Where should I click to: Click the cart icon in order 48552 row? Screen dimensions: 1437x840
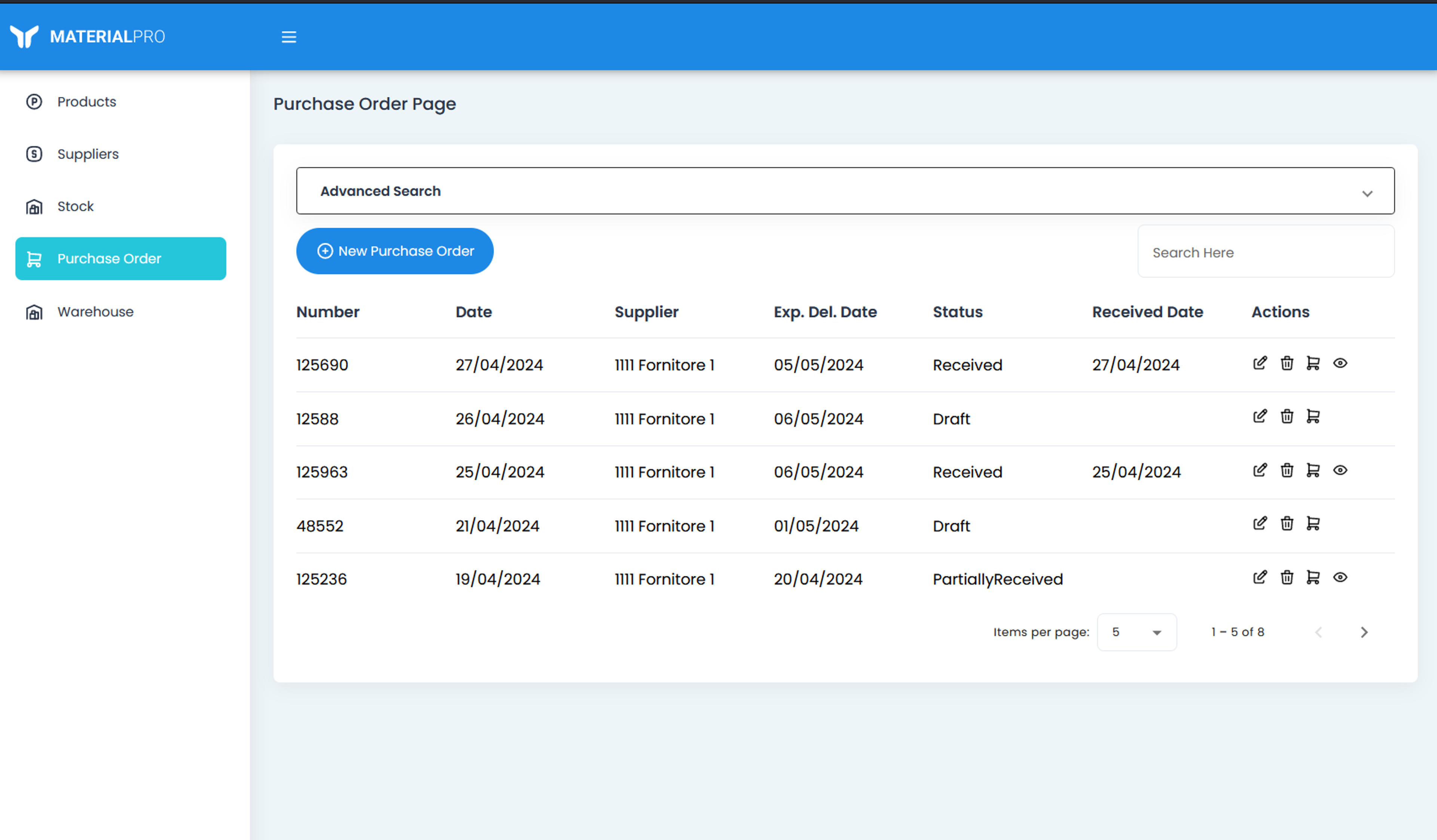pos(1313,523)
